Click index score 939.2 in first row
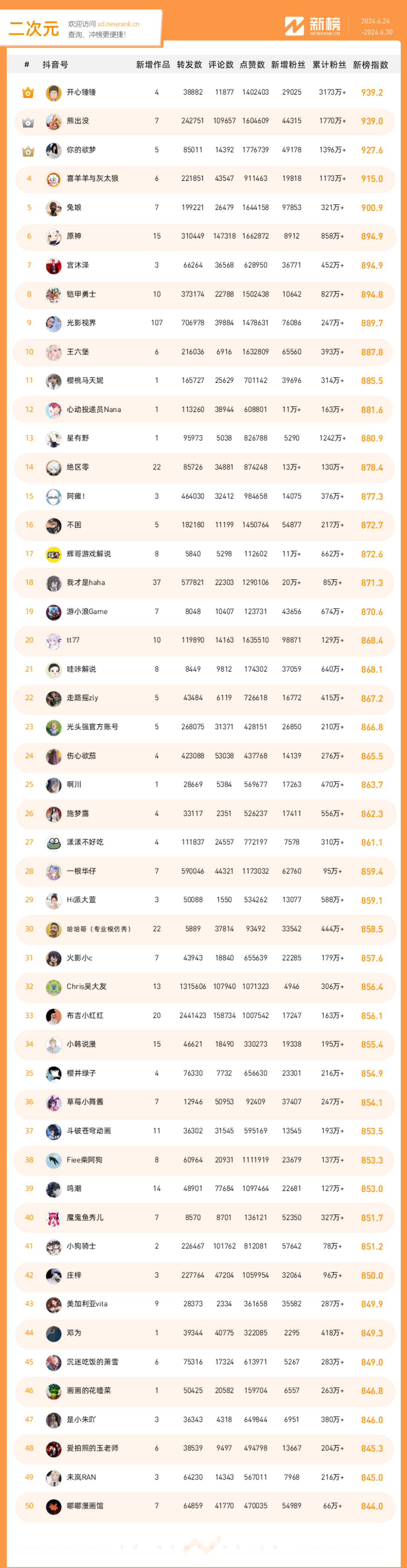Image resolution: width=407 pixels, height=1568 pixels. [372, 92]
